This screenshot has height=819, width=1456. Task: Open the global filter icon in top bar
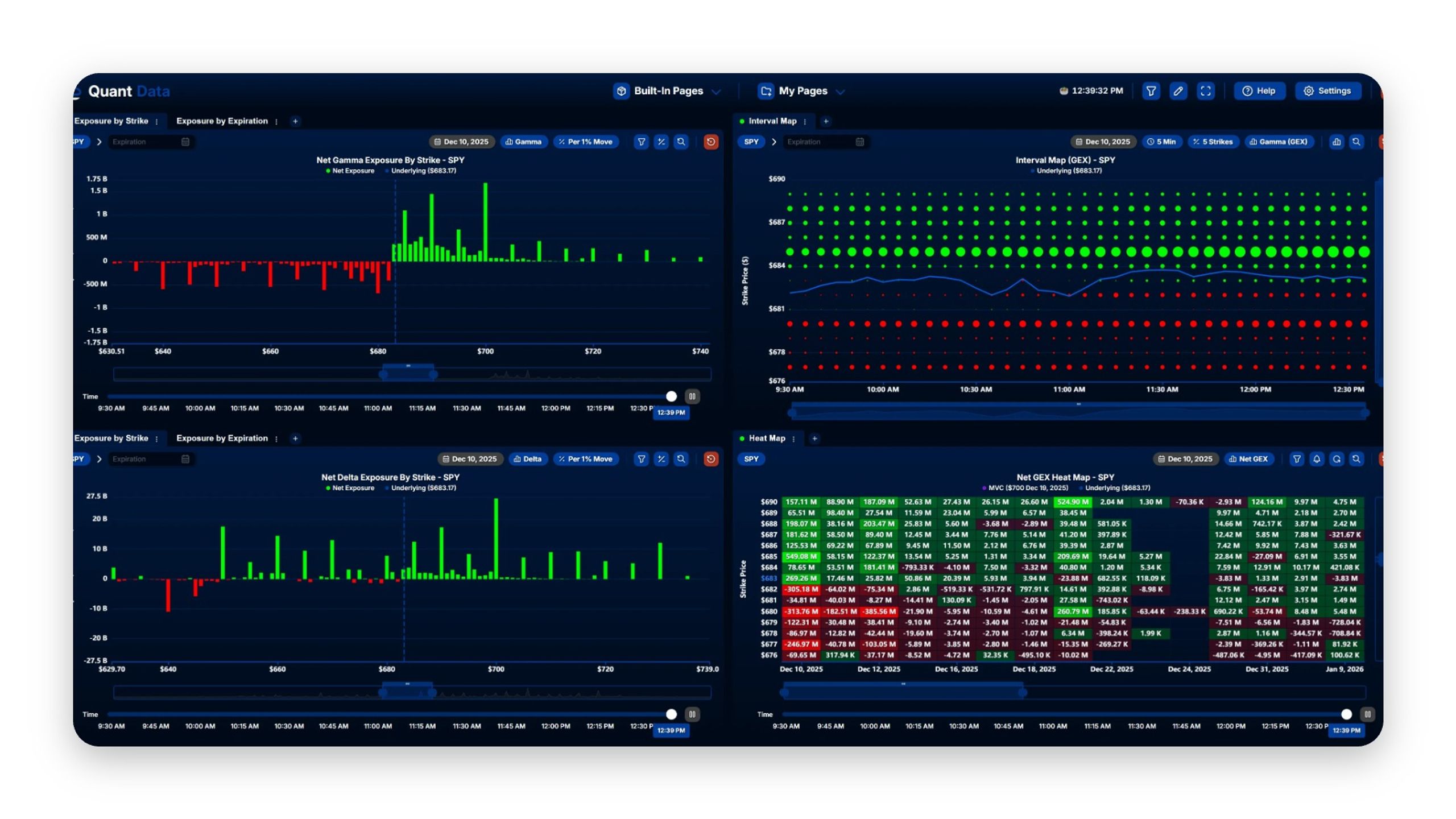[x=1151, y=91]
